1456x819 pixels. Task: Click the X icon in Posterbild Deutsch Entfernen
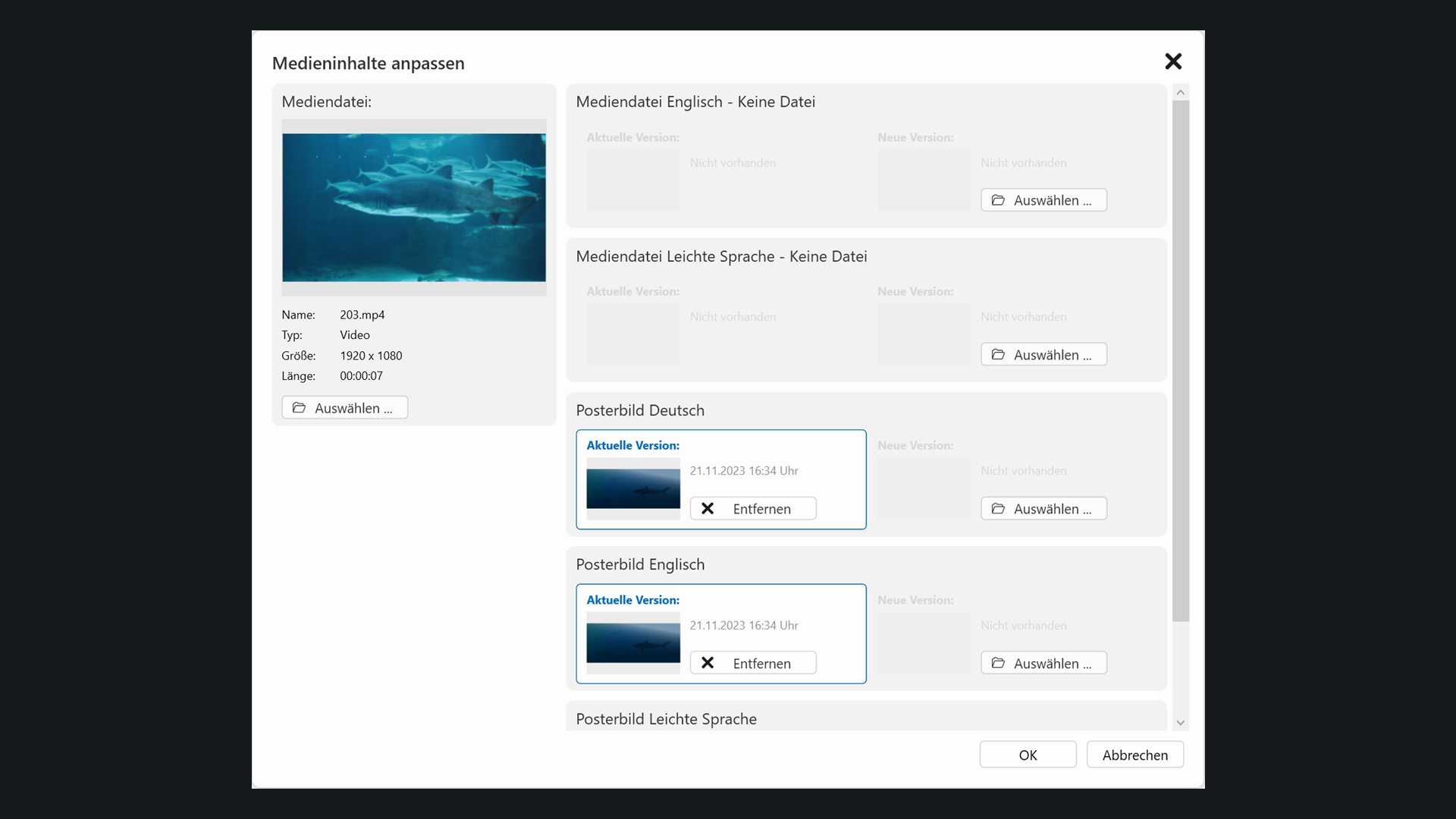(x=708, y=509)
